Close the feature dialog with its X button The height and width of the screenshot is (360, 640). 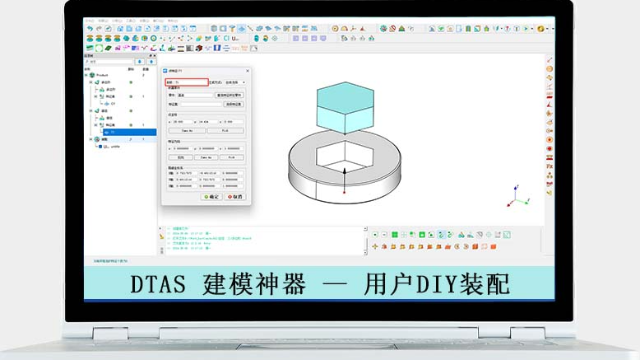point(247,71)
